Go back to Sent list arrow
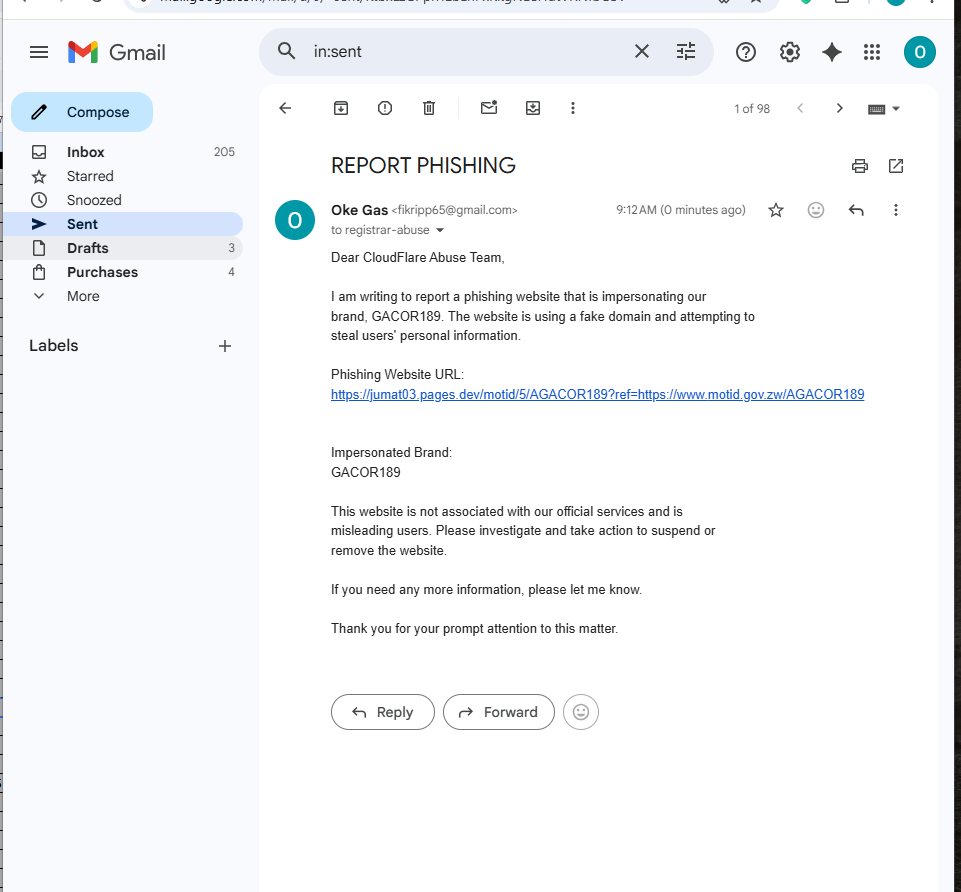Image resolution: width=961 pixels, height=892 pixels. pyautogui.click(x=285, y=109)
